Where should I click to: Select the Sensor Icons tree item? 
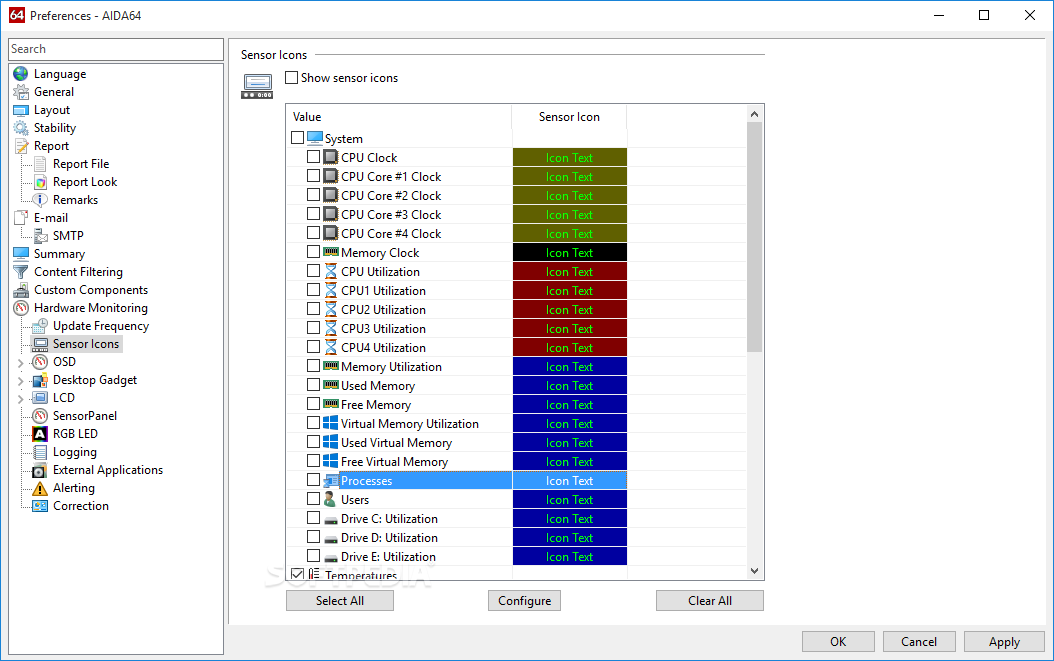tap(86, 344)
